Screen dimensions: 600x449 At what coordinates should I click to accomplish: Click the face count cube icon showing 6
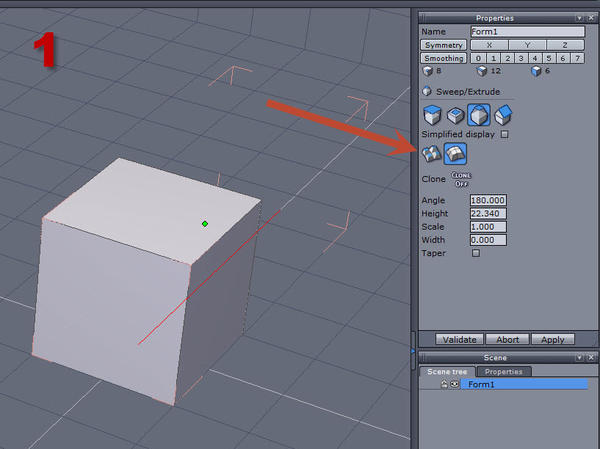536,71
